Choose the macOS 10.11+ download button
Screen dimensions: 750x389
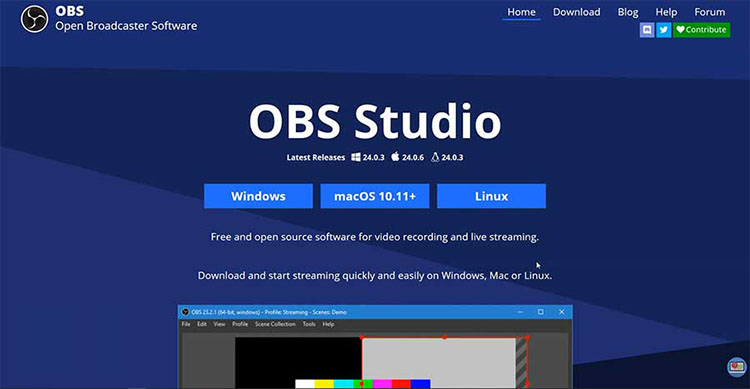375,196
